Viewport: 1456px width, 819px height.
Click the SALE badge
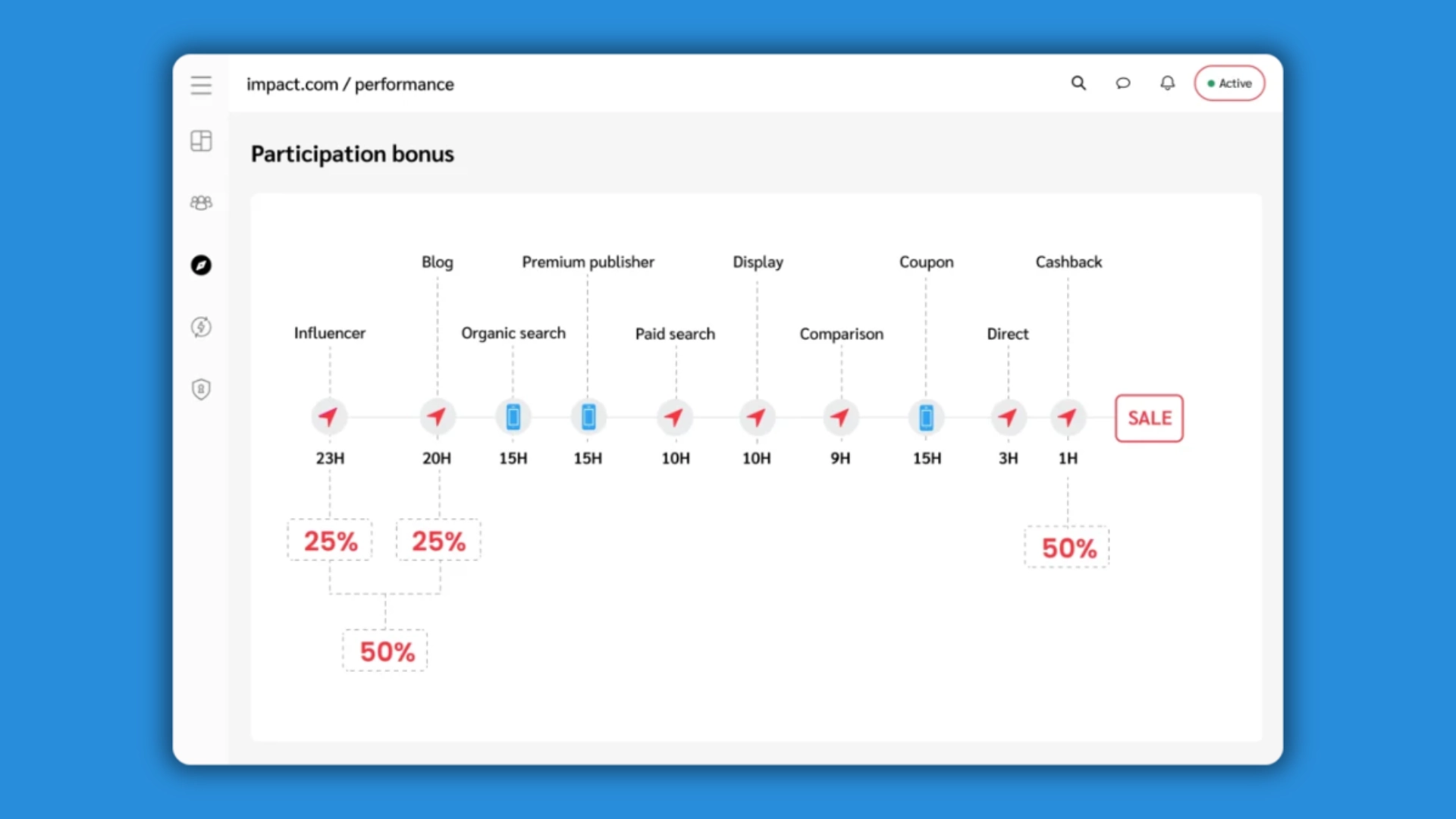click(1148, 418)
